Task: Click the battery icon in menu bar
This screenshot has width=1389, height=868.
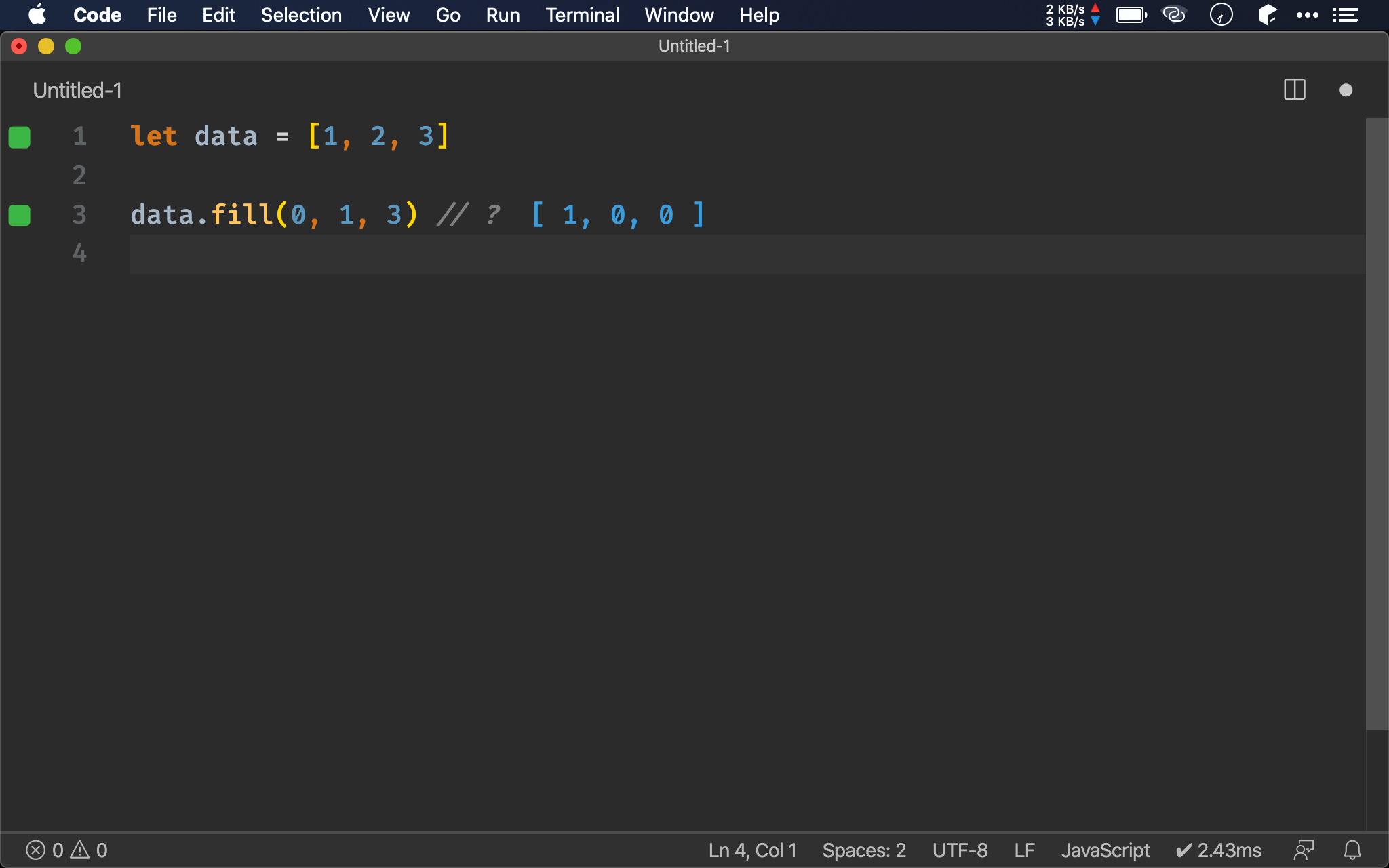Action: pyautogui.click(x=1131, y=15)
